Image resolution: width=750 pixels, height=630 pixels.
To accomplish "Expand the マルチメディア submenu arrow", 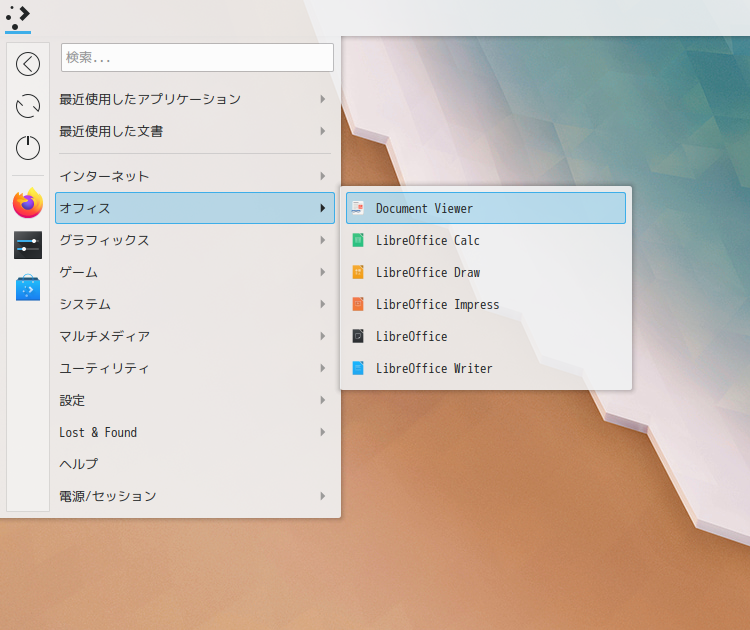I will pyautogui.click(x=323, y=336).
